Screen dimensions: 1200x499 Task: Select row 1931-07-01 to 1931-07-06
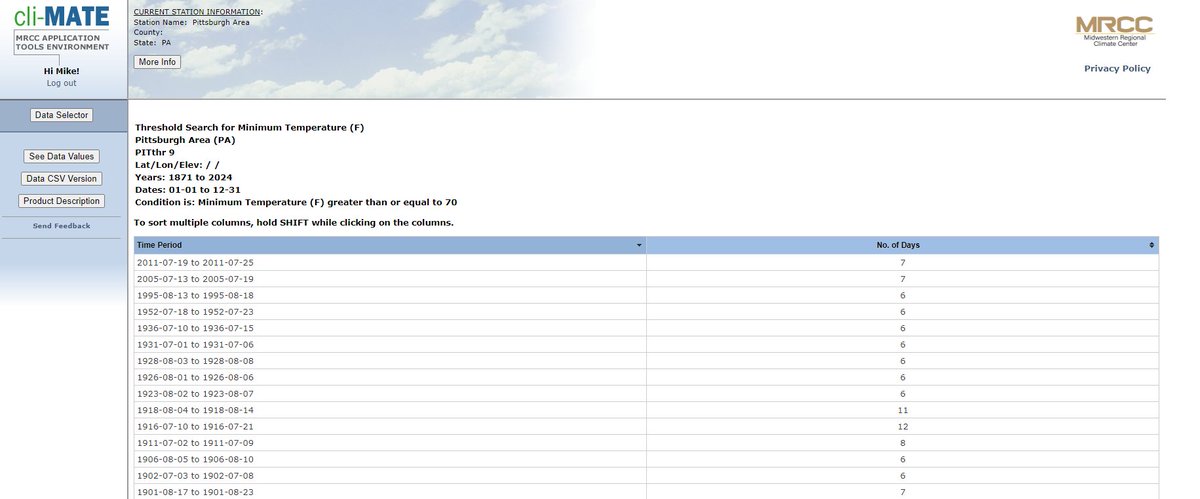[x=646, y=344]
